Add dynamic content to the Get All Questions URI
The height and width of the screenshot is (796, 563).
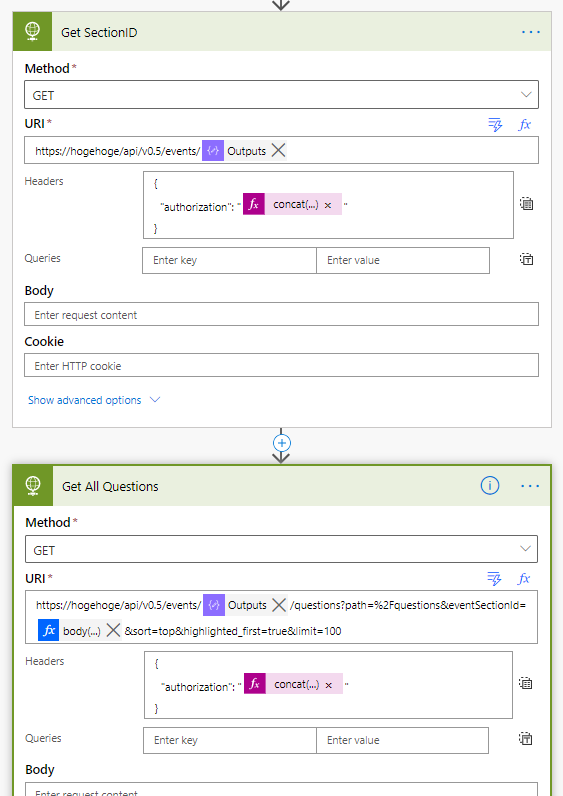494,578
